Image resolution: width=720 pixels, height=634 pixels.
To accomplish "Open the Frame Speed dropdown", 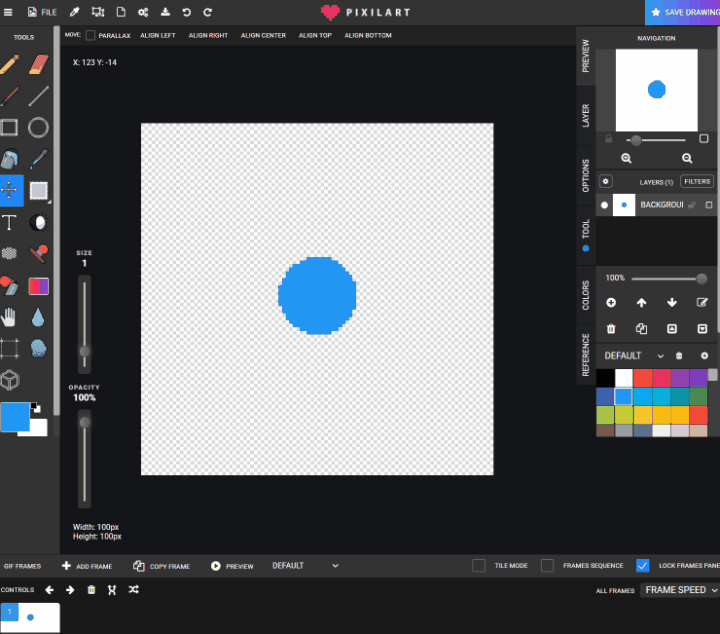I will coord(680,590).
